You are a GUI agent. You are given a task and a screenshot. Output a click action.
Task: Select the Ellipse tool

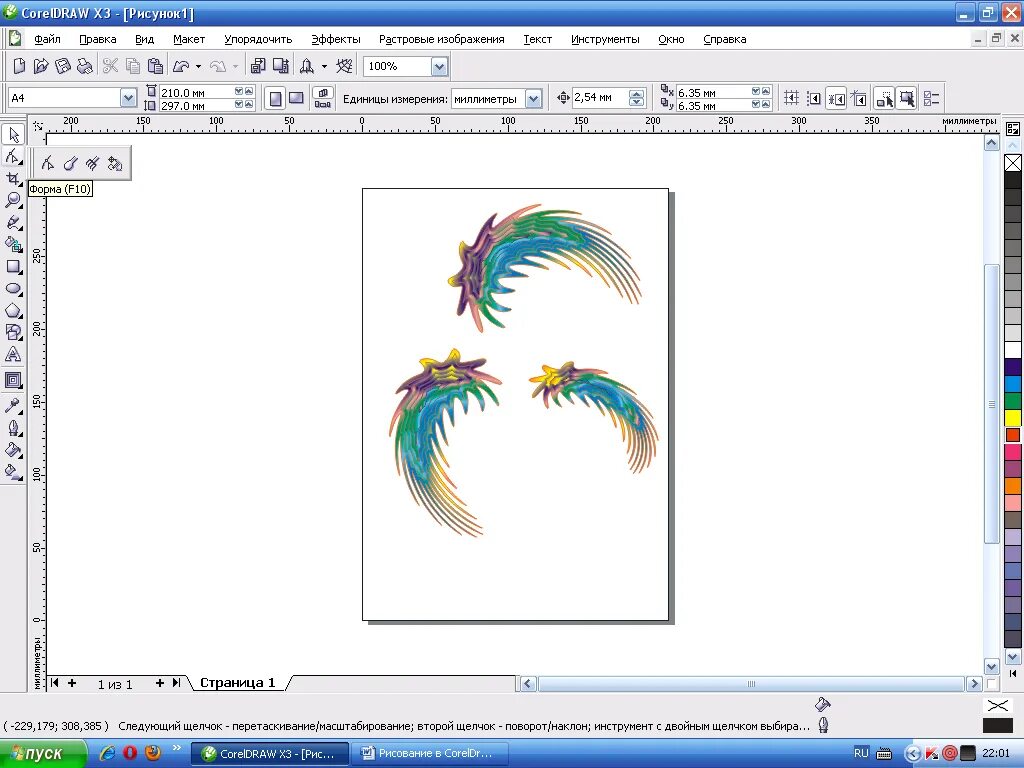tap(13, 289)
